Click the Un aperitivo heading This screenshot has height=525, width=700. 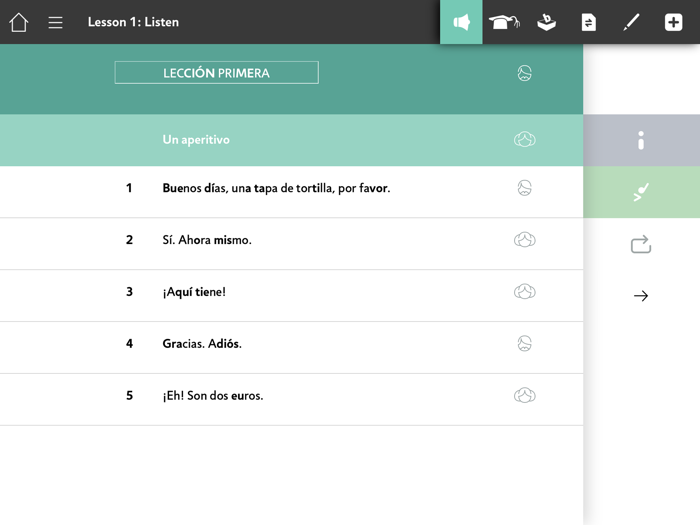(x=196, y=140)
